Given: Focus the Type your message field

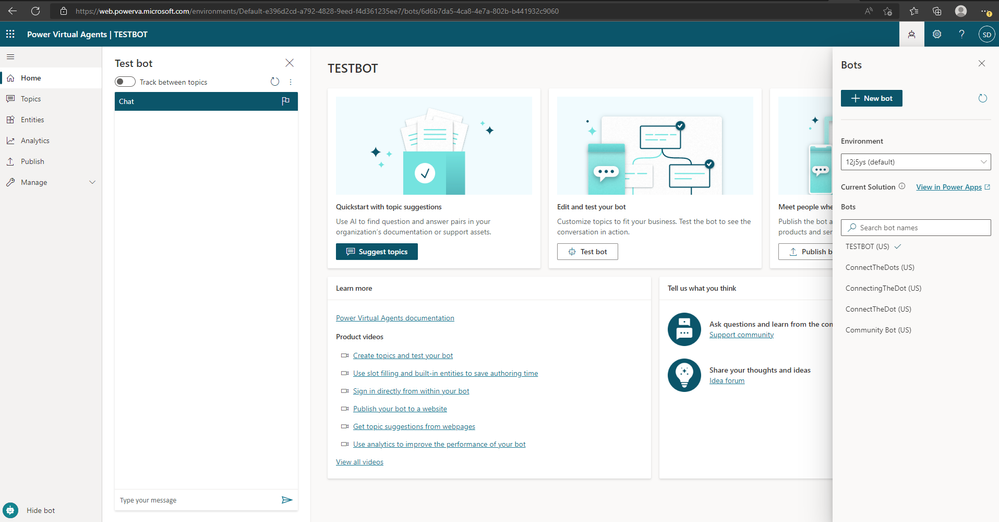Looking at the screenshot, I should 198,500.
